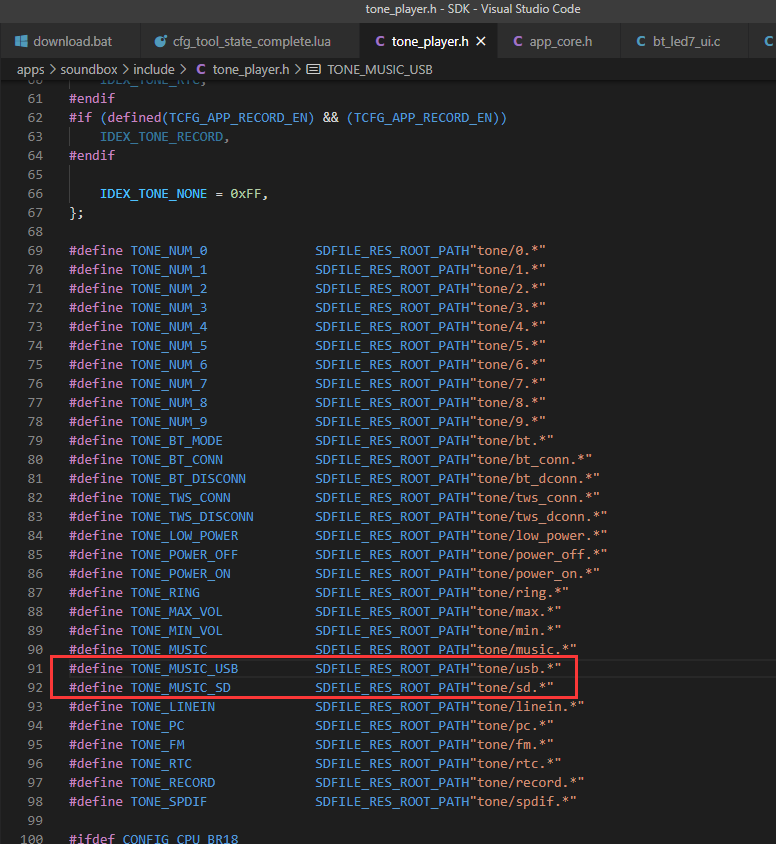Click the C icon on bt_led7_ui.c tab
The height and width of the screenshot is (844, 776).
pyautogui.click(x=641, y=41)
